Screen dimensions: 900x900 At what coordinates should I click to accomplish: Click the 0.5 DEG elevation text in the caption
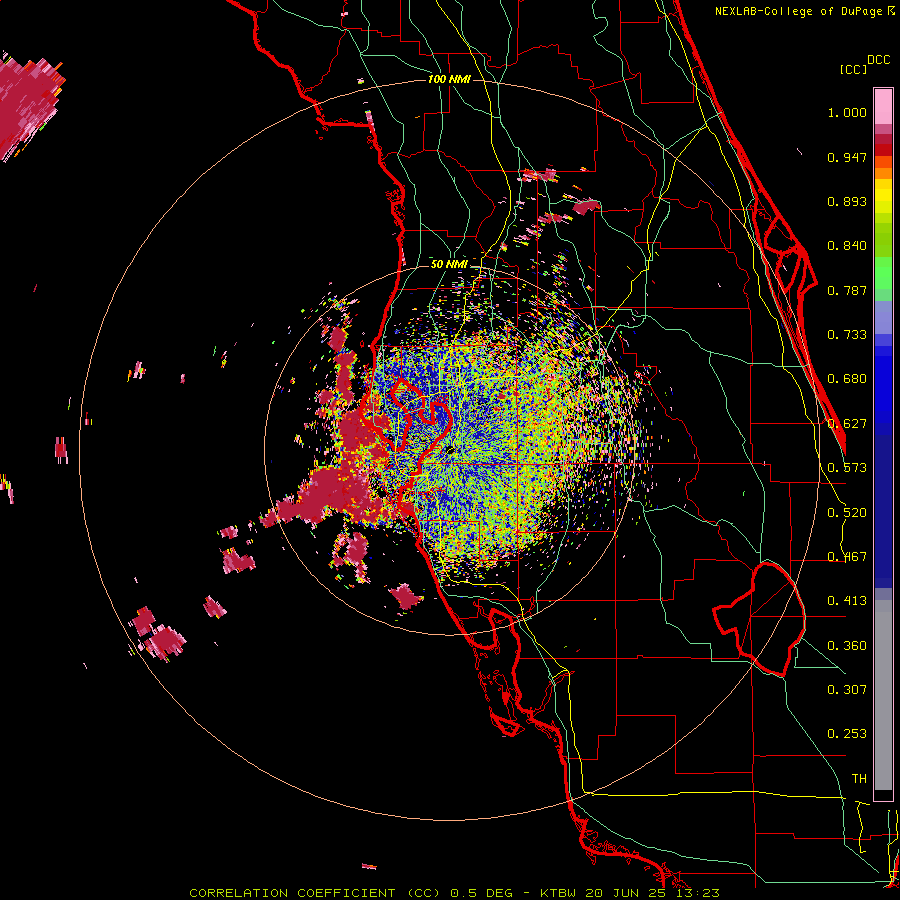(481, 893)
